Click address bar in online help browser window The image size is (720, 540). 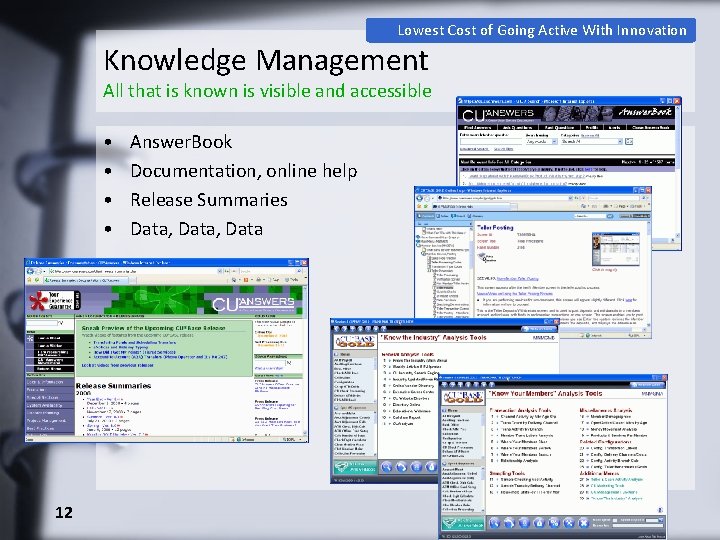pos(505,198)
